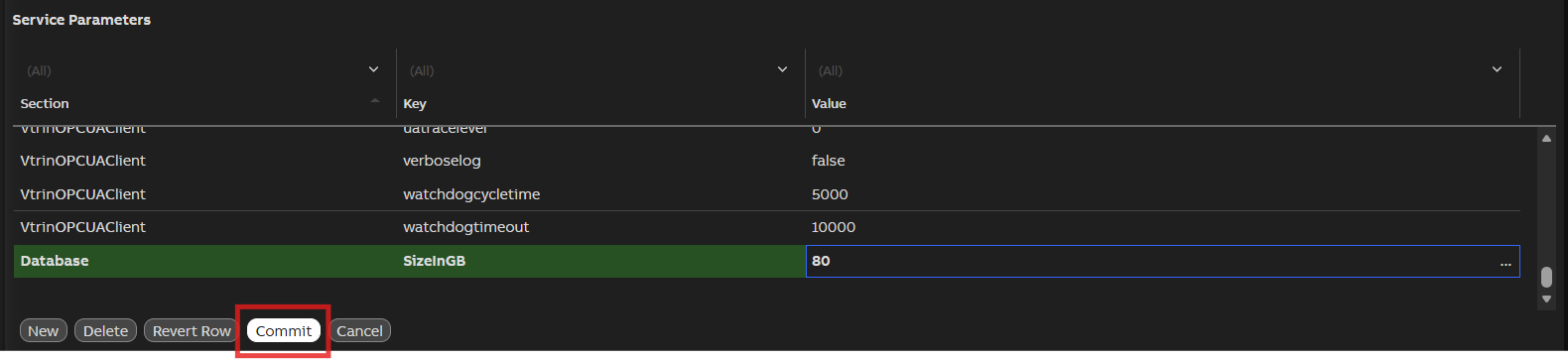1568x359 pixels.
Task: Click the Cancel button
Action: point(359,330)
